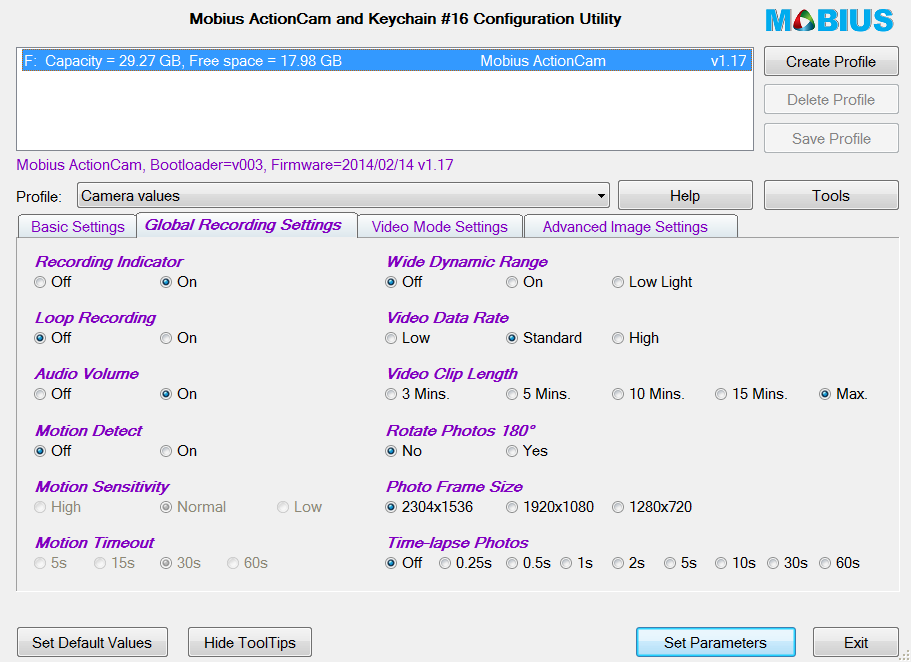Pick 2304x1536 photo frame size
This screenshot has height=662, width=911.
point(429,507)
